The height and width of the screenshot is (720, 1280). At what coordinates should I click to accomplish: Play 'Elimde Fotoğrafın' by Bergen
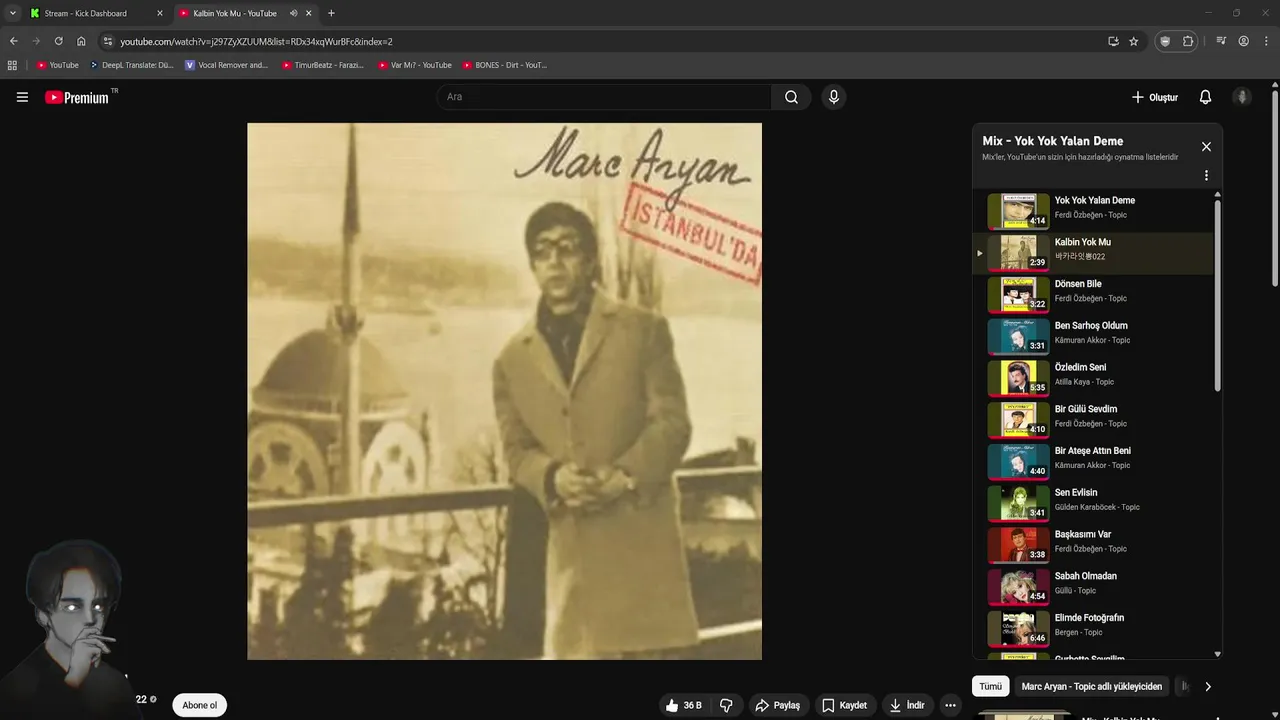coord(1093,629)
